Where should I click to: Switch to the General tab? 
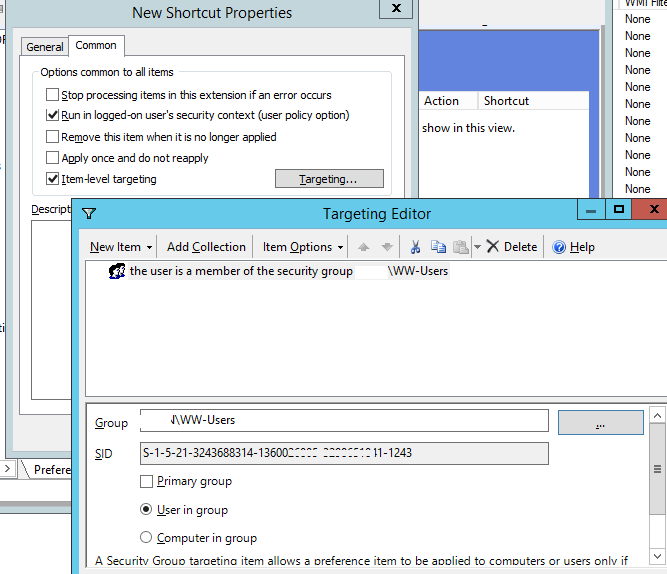[45, 47]
